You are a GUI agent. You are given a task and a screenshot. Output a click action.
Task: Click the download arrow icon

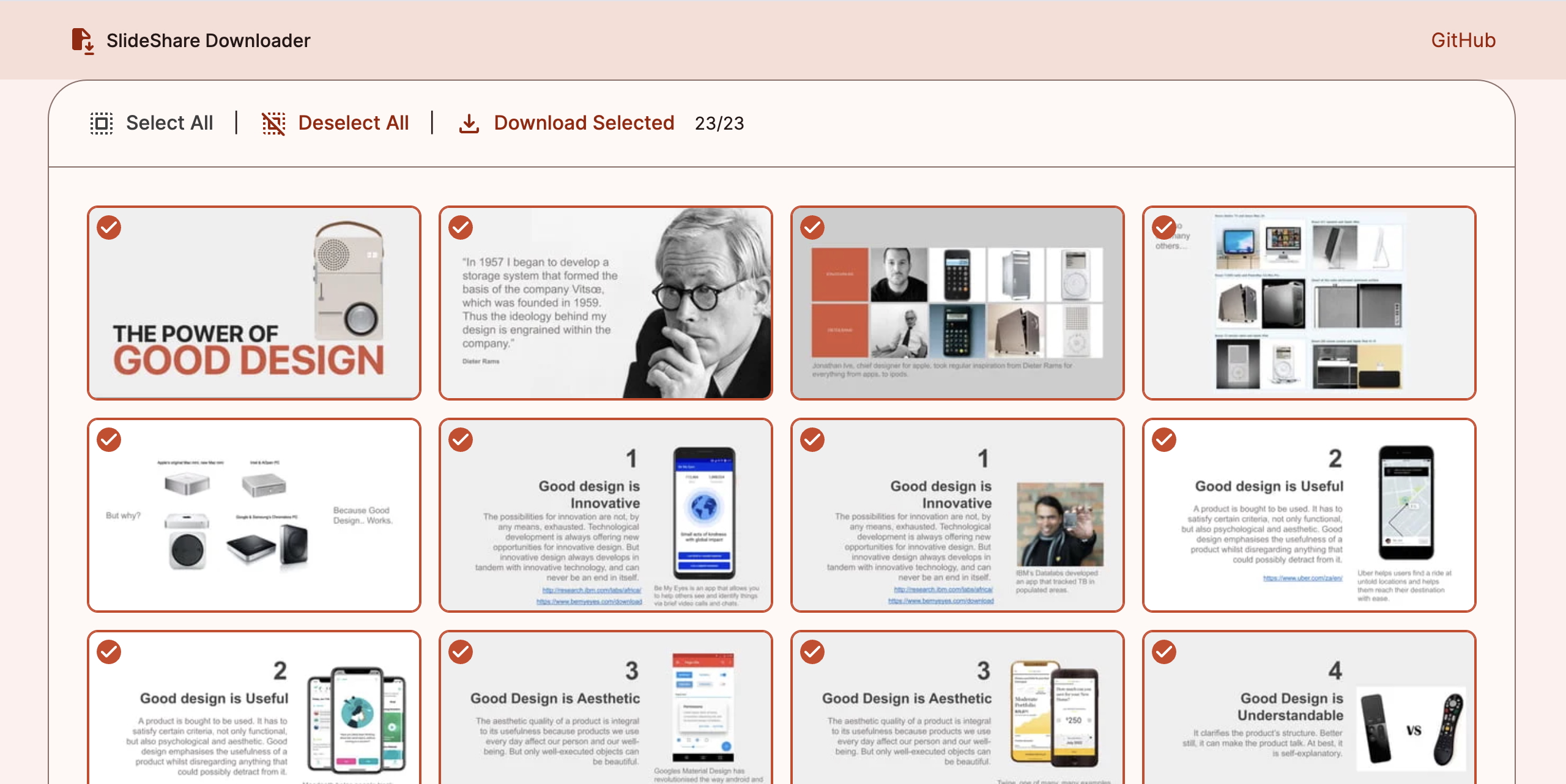pos(469,123)
